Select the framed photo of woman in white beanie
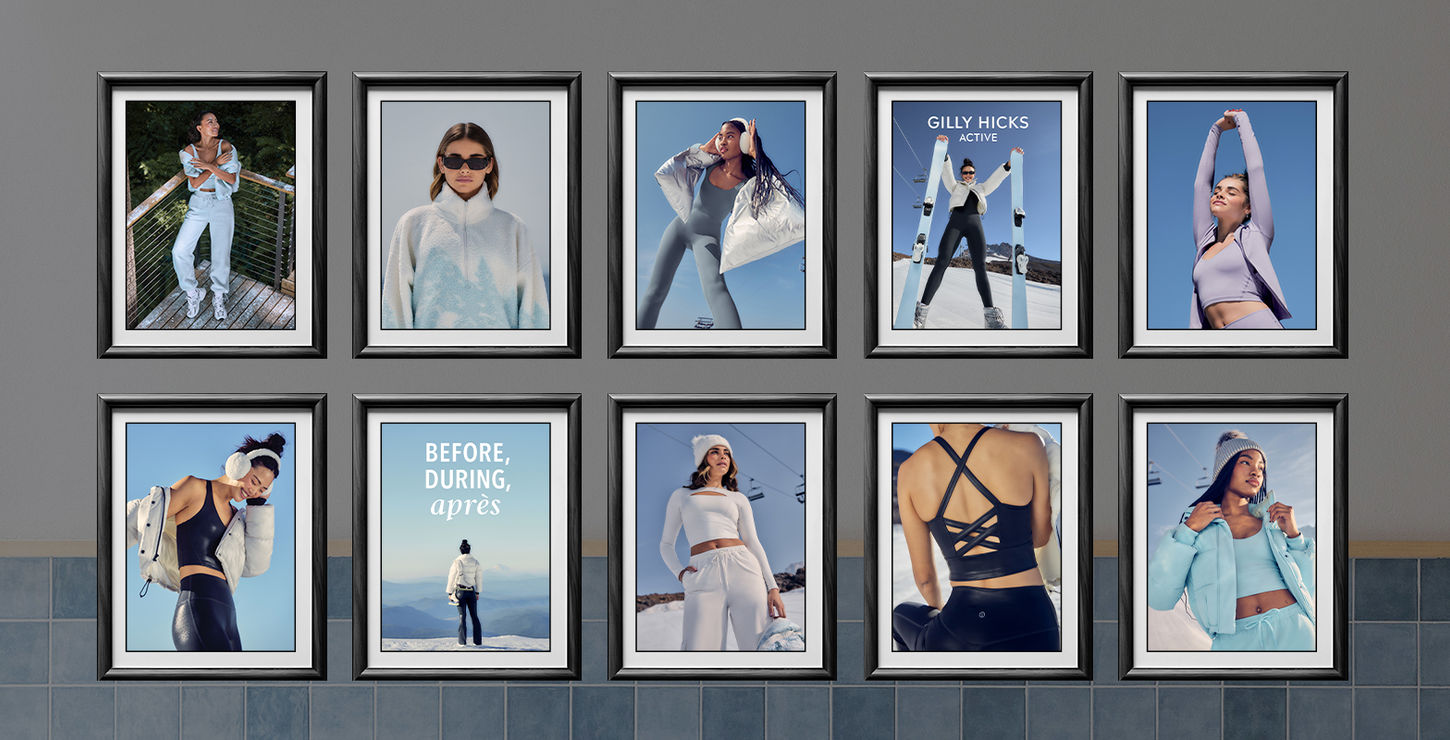Viewport: 1450px width, 740px height. [x=722, y=537]
